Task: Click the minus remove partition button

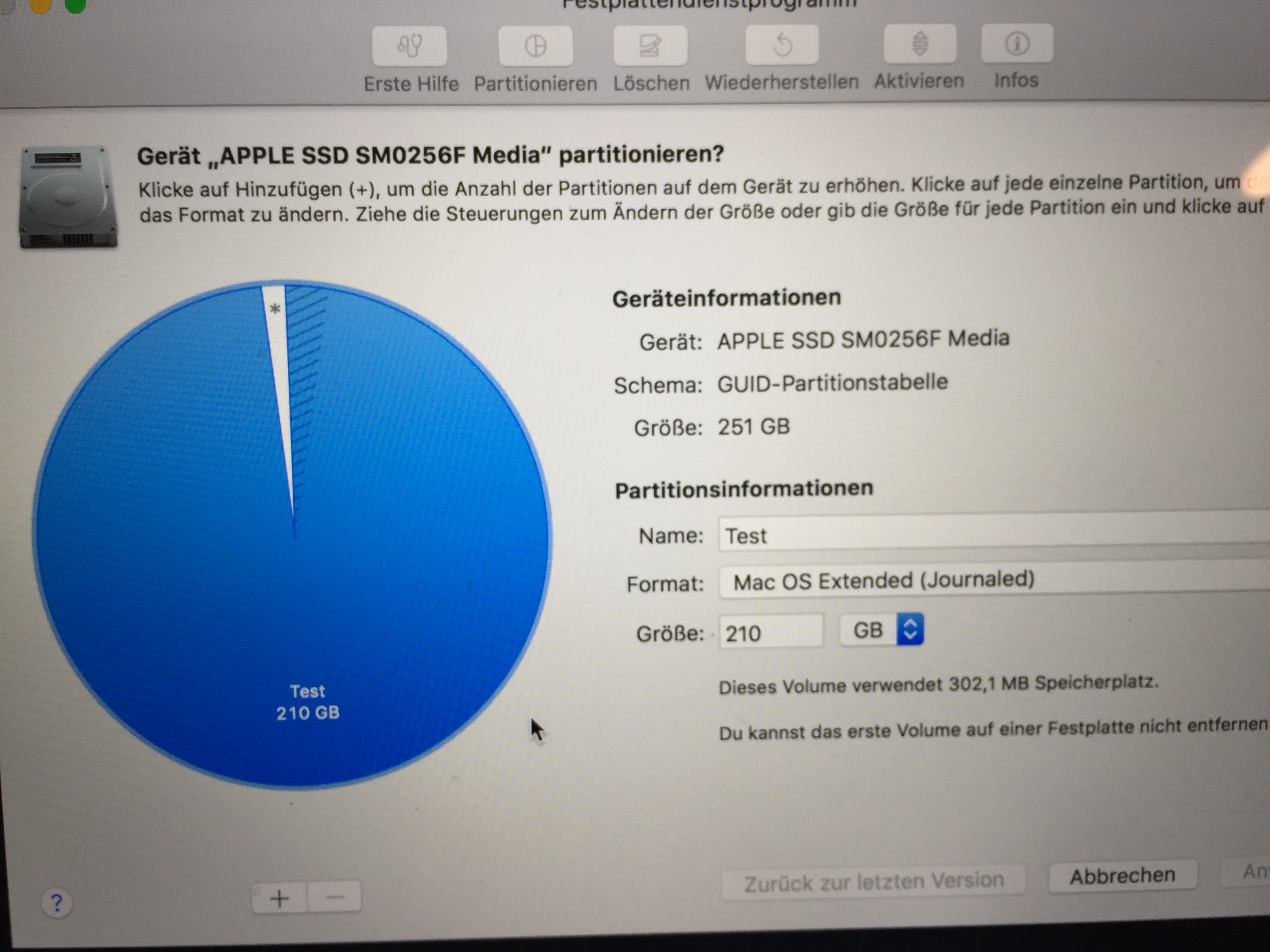Action: click(335, 896)
